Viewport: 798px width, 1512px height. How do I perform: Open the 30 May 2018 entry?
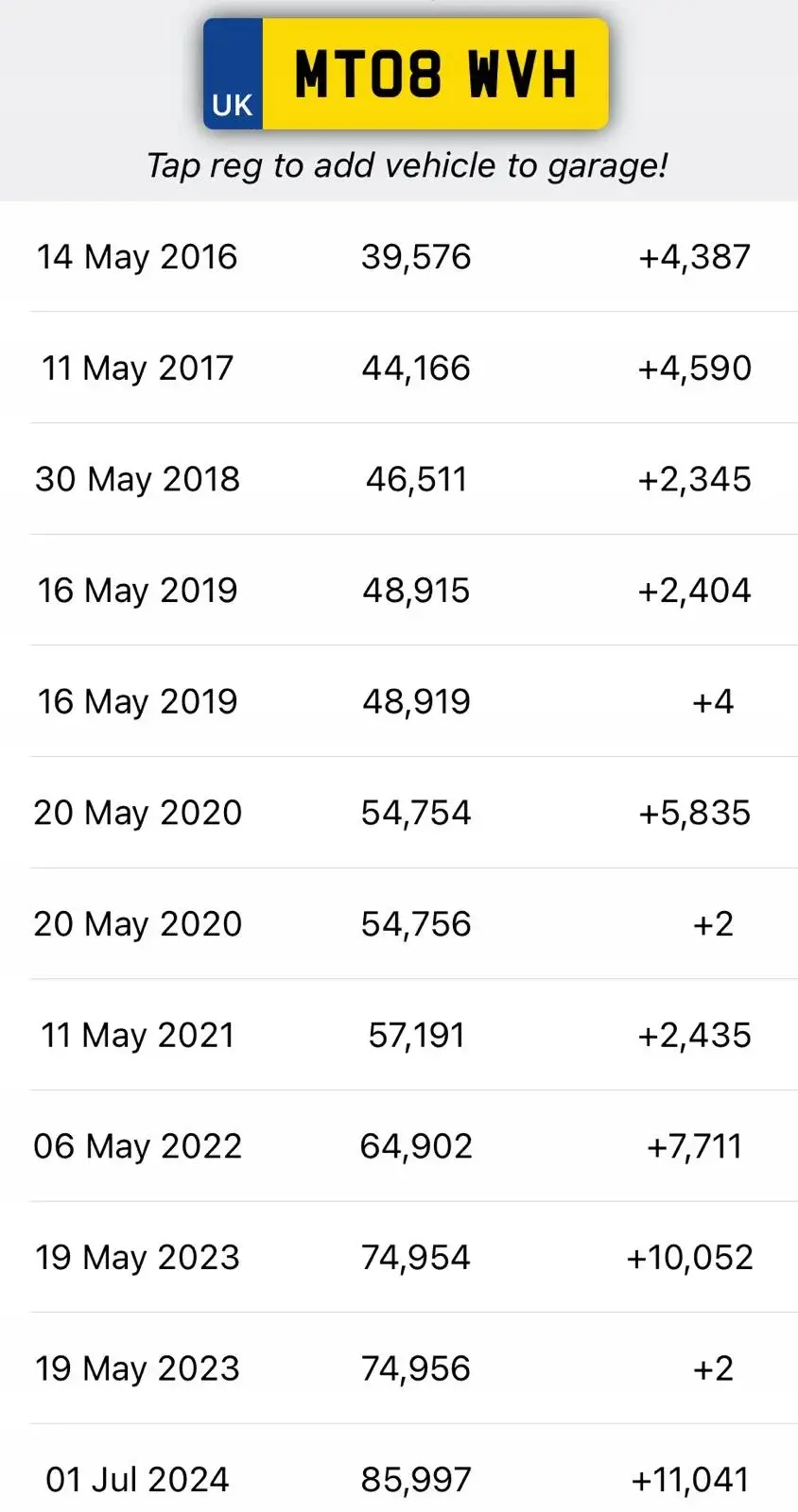click(x=137, y=479)
